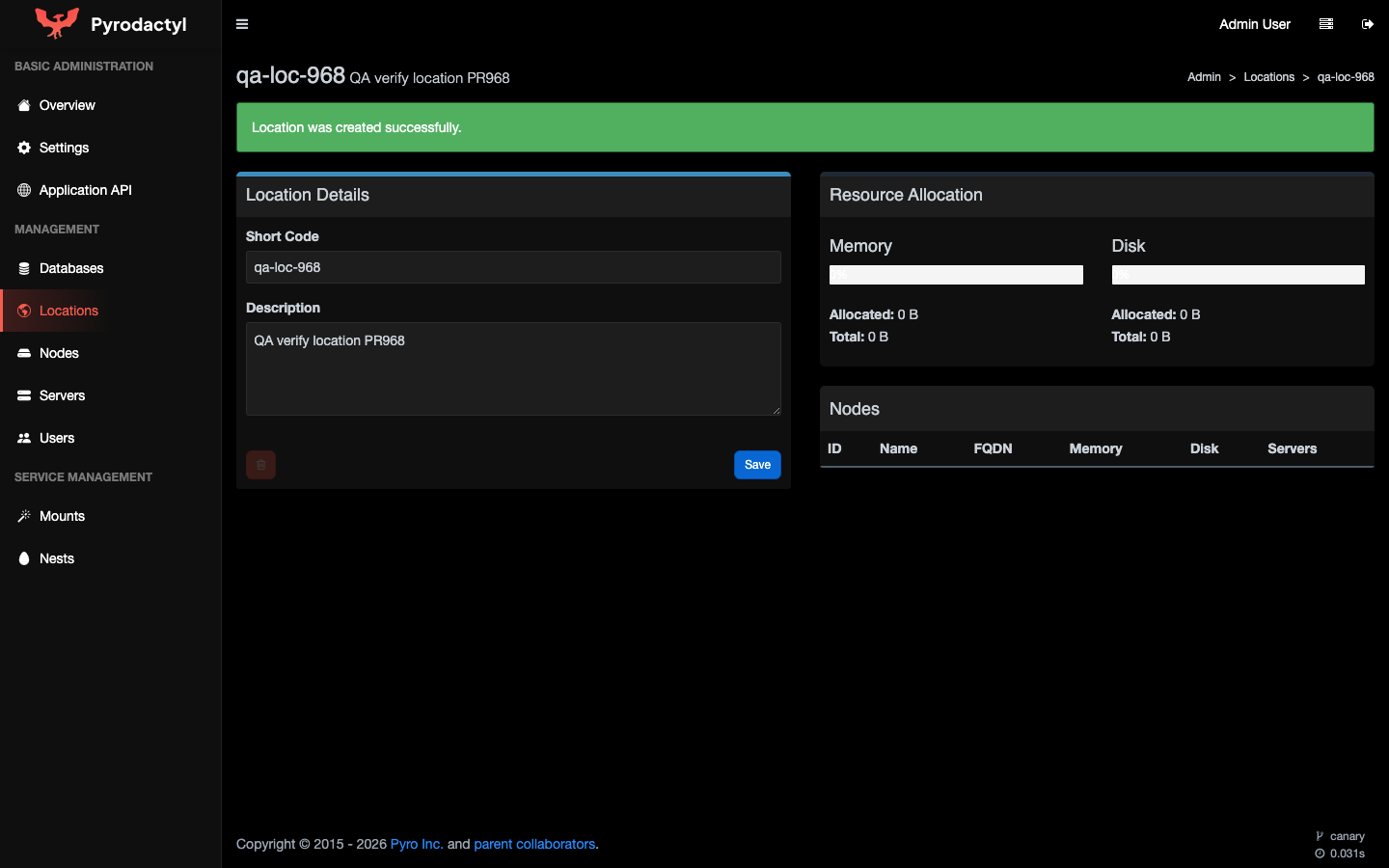Select Nodes in the sidebar
Screen dimensions: 1389x868
(x=110, y=353)
